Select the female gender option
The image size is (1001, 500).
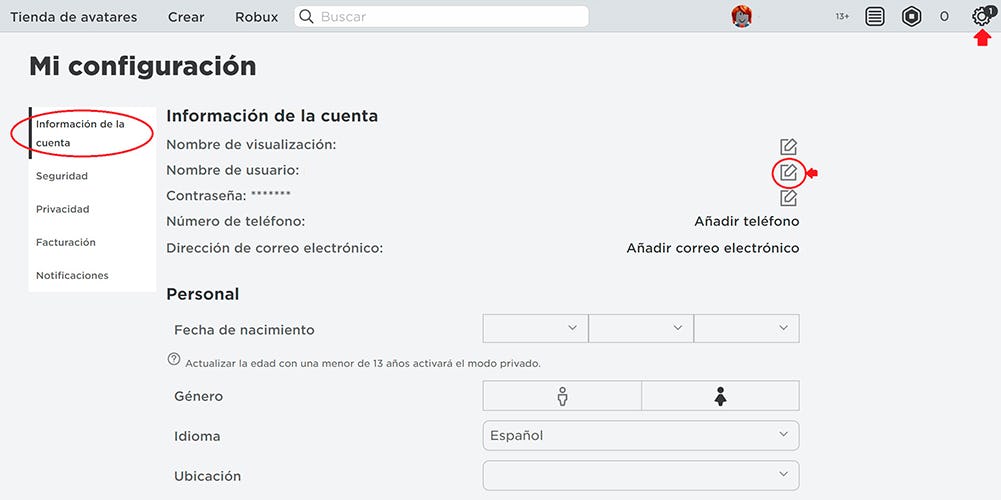[x=720, y=396]
